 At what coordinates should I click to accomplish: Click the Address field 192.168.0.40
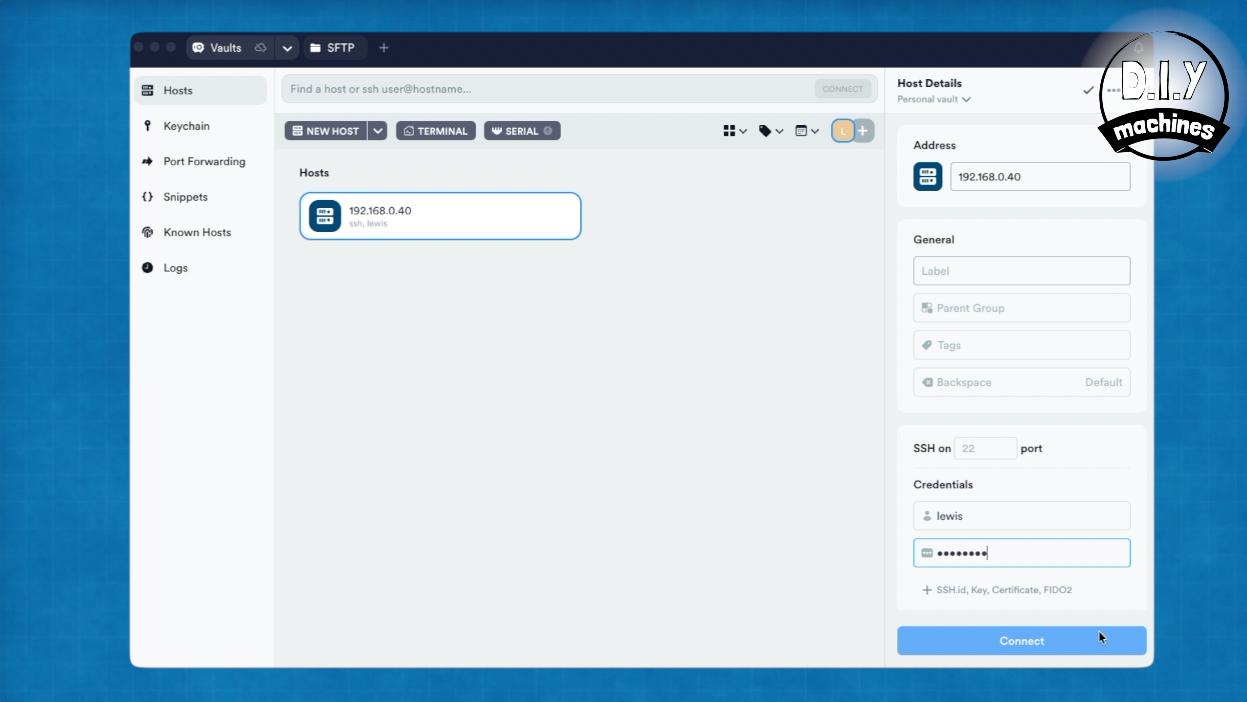pyautogui.click(x=1040, y=177)
